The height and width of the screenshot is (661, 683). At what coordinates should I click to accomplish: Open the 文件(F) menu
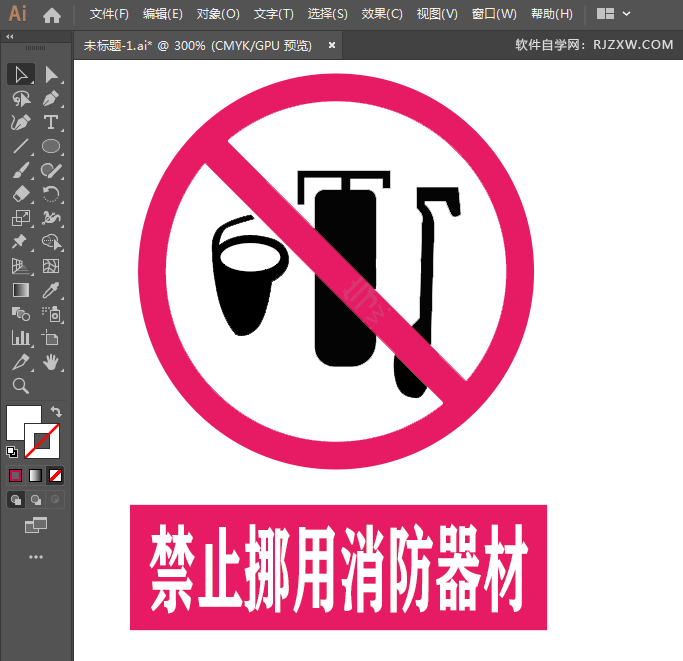click(109, 14)
